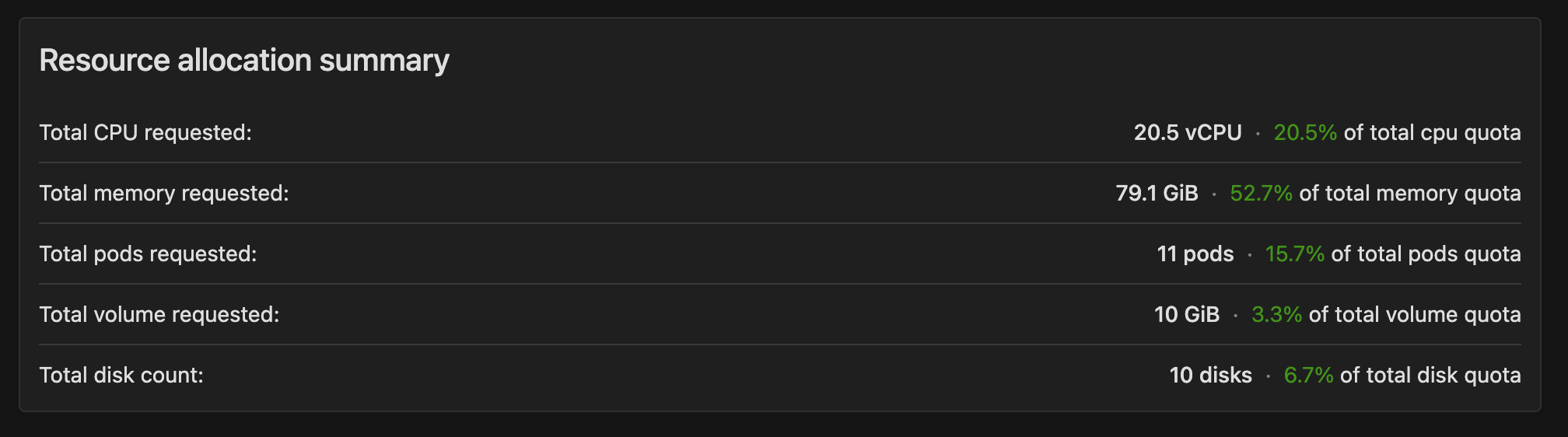1568x437 pixels.
Task: Select the 20.5 vCPU value
Action: tap(1187, 133)
